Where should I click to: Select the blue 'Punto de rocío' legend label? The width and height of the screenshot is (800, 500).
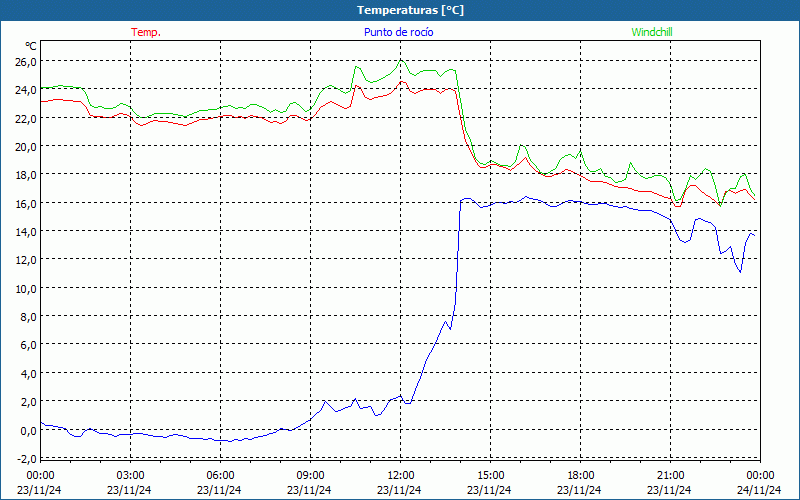[x=398, y=32]
